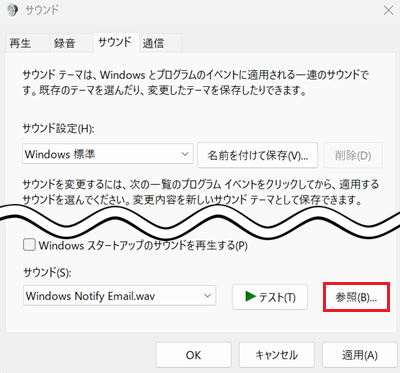
Task: Click the sound speaker icon in title bar
Action: pos(12,10)
